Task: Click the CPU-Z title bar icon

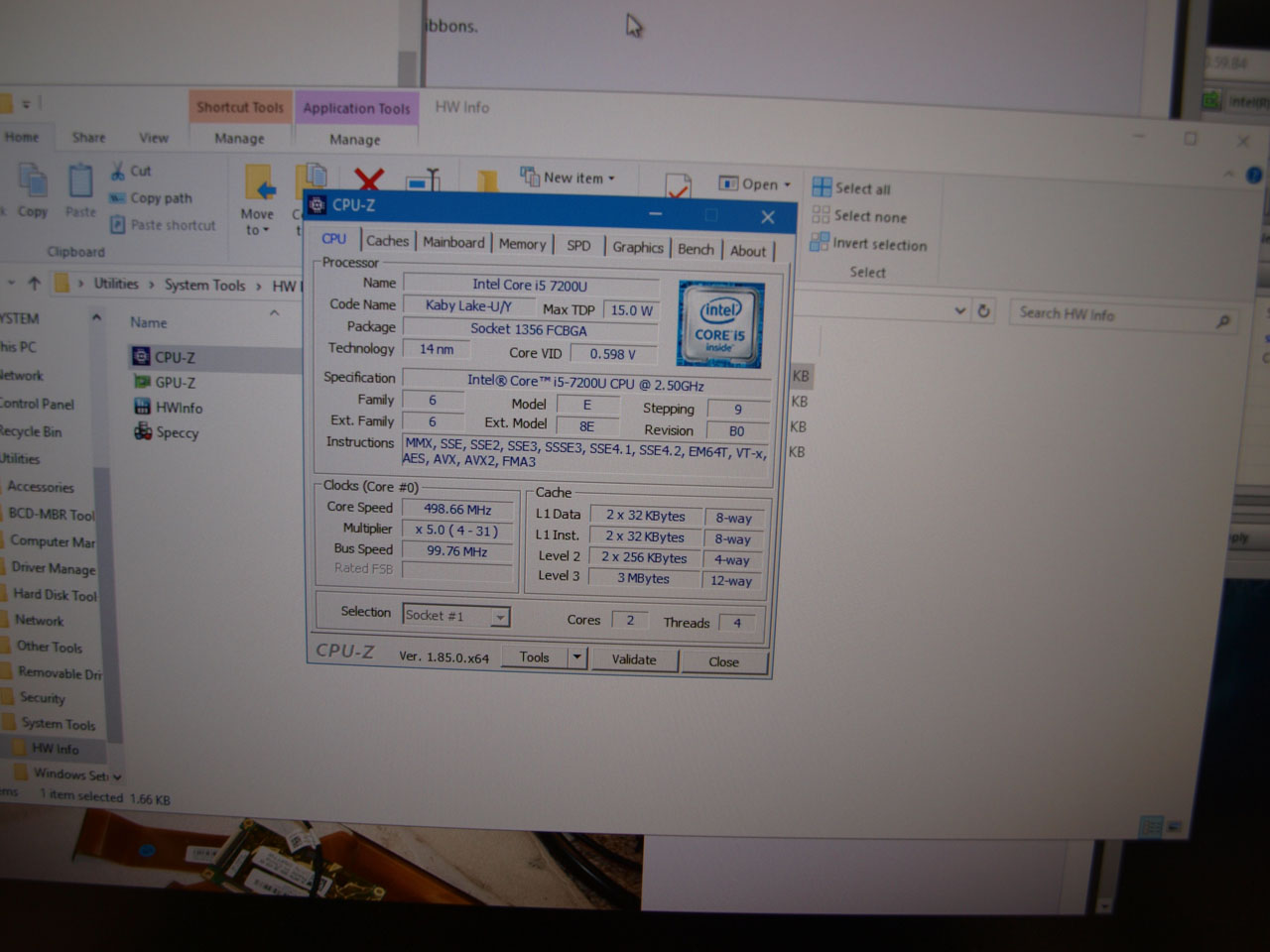Action: pos(317,205)
